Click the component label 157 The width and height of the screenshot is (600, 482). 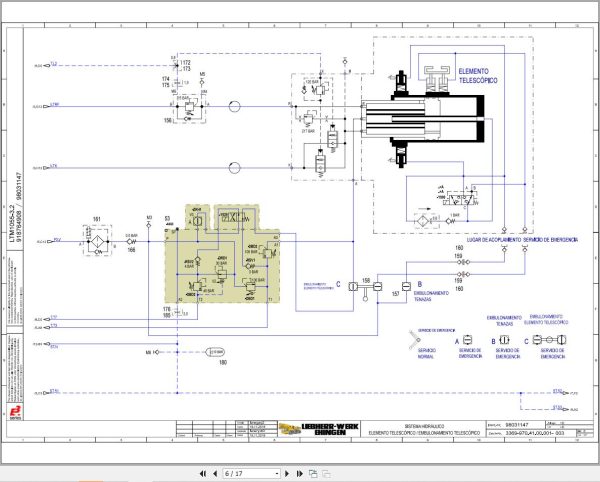point(396,294)
